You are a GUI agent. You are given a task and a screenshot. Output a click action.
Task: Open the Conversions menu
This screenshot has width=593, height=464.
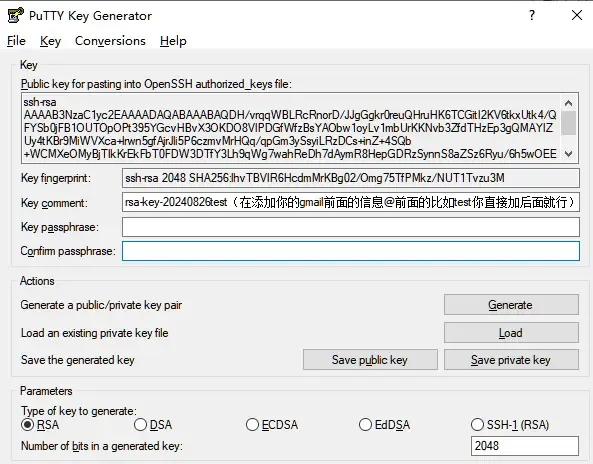click(110, 41)
